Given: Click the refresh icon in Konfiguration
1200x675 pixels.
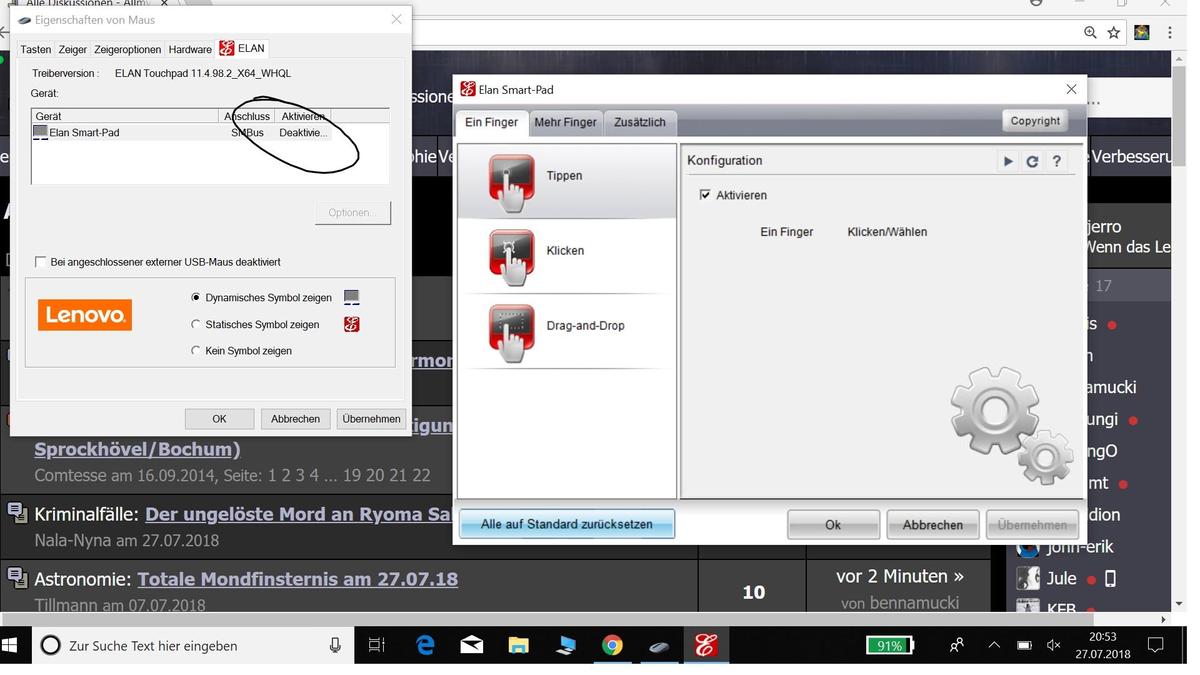Looking at the screenshot, I should click(1032, 161).
